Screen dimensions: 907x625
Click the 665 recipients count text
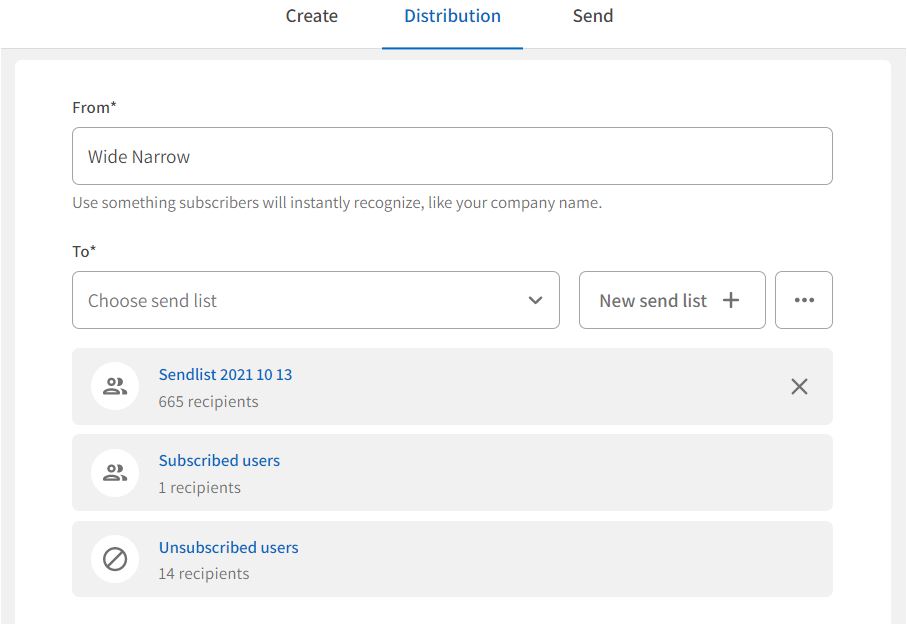point(208,402)
